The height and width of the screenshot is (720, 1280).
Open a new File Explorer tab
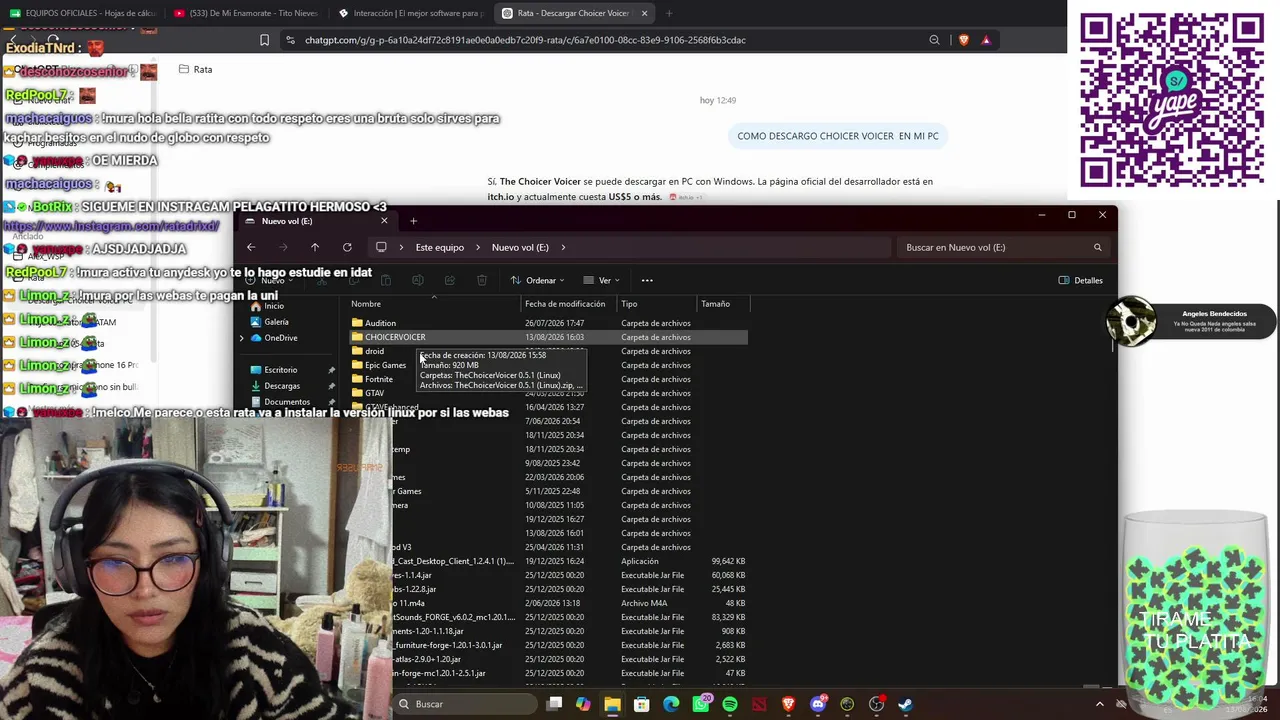tap(413, 221)
